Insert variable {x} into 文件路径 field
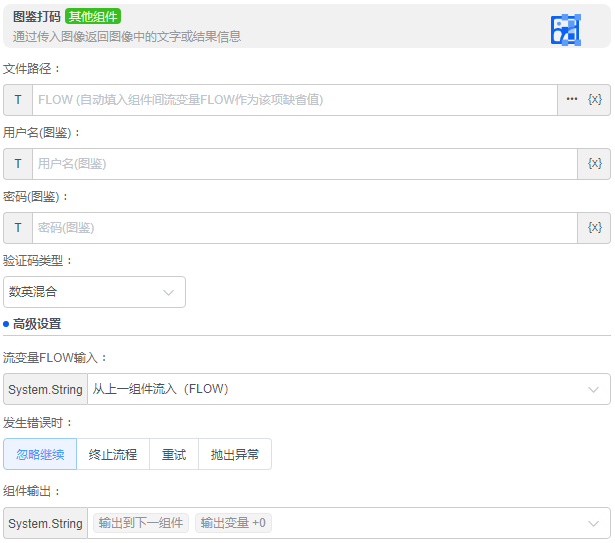This screenshot has width=615, height=543. (x=595, y=99)
